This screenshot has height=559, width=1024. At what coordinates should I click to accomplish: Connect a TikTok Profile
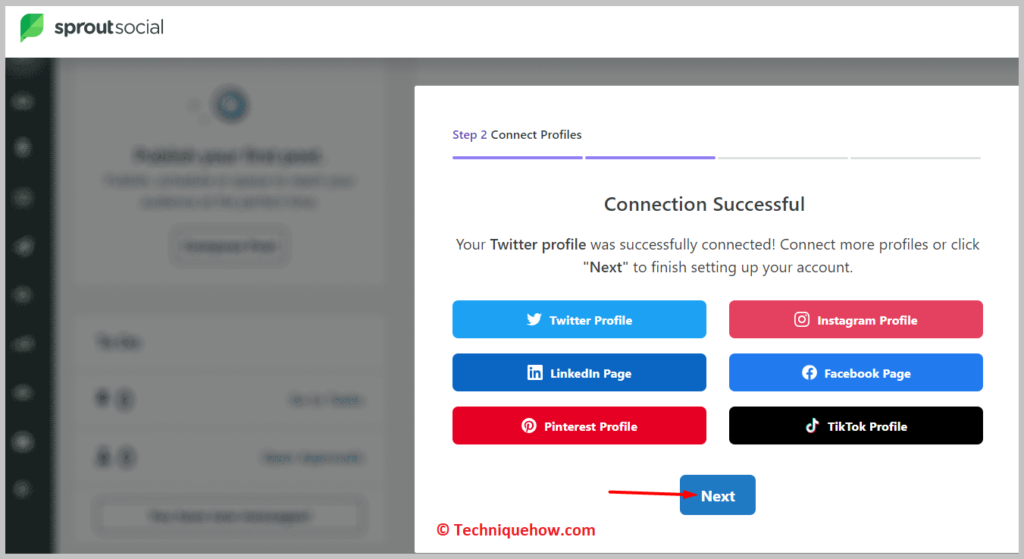point(856,426)
